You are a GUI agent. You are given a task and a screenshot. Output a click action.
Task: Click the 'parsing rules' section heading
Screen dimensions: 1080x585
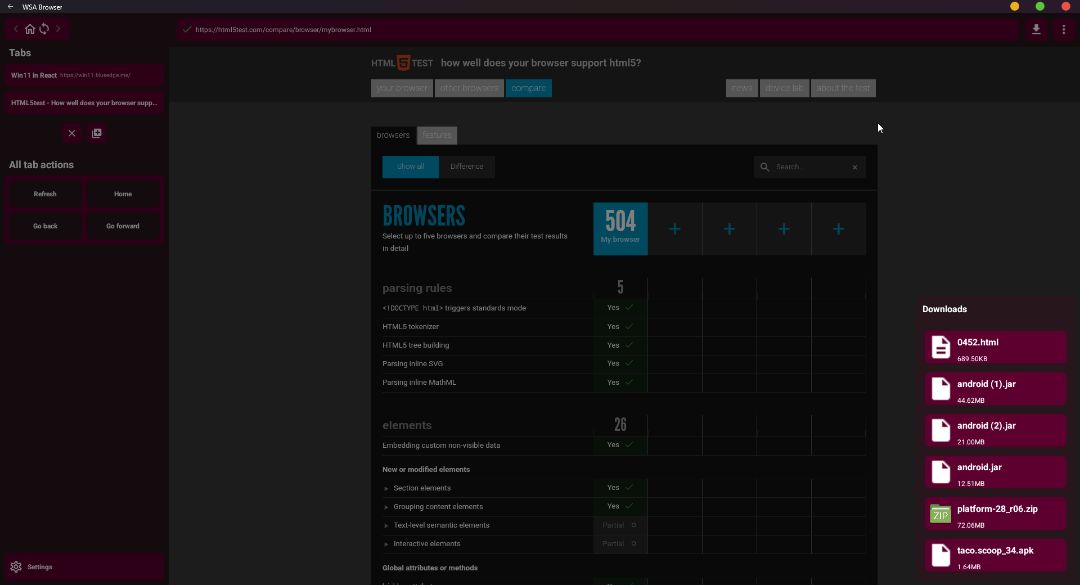[x=417, y=288]
